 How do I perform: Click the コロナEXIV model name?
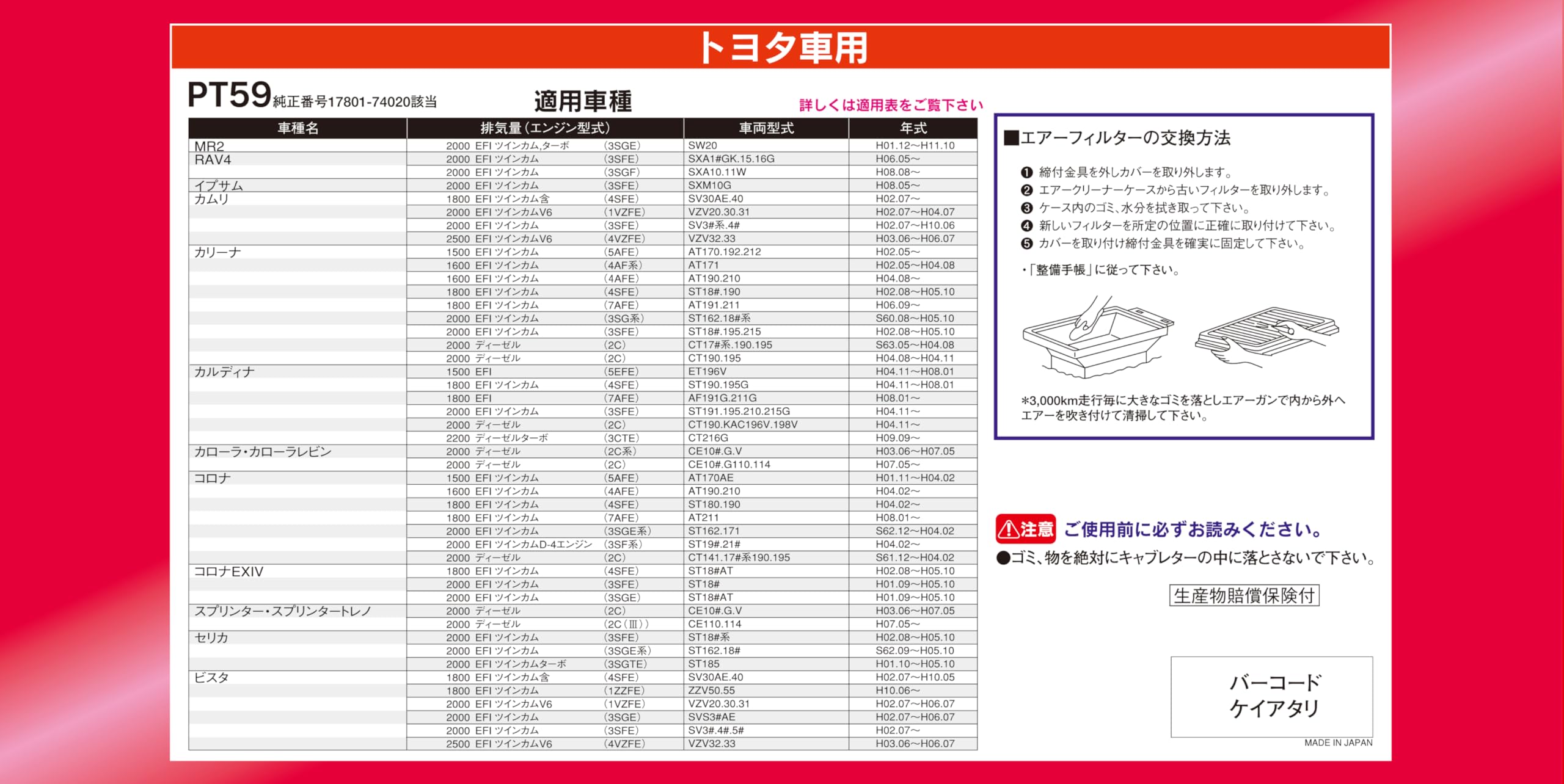[228, 572]
